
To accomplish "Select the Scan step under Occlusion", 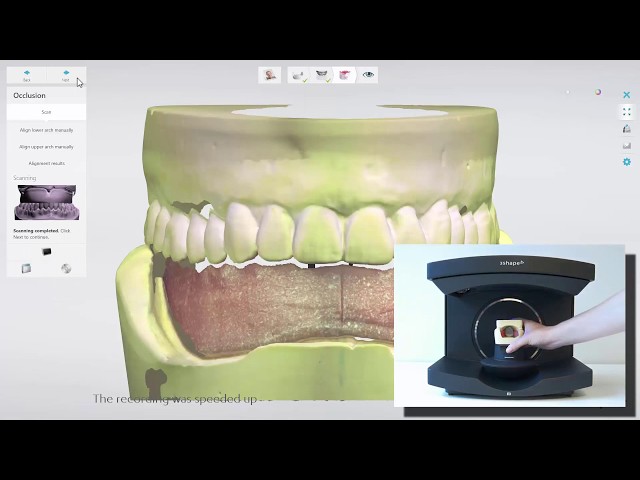I will [46, 112].
